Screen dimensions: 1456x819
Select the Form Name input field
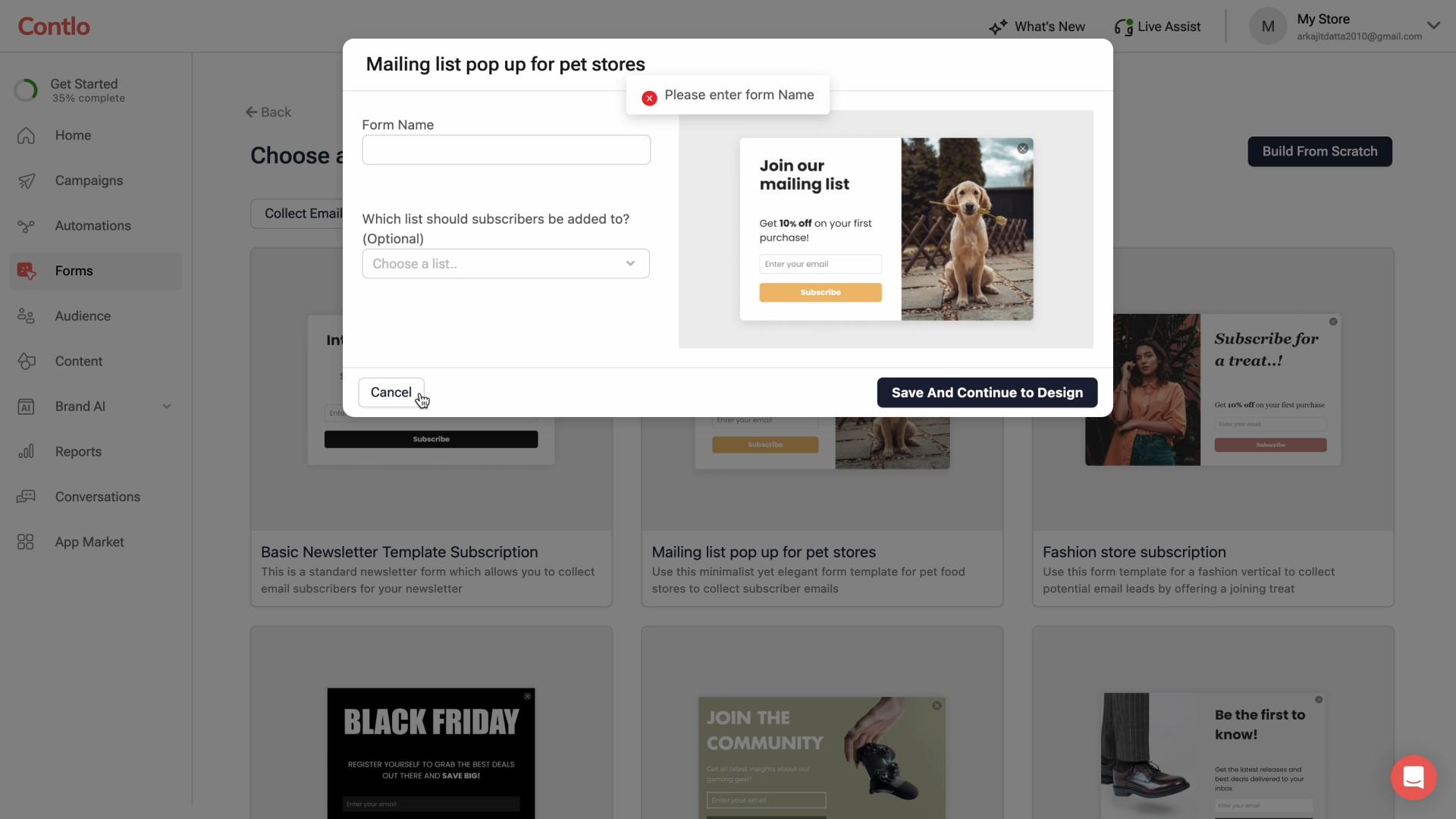(506, 149)
